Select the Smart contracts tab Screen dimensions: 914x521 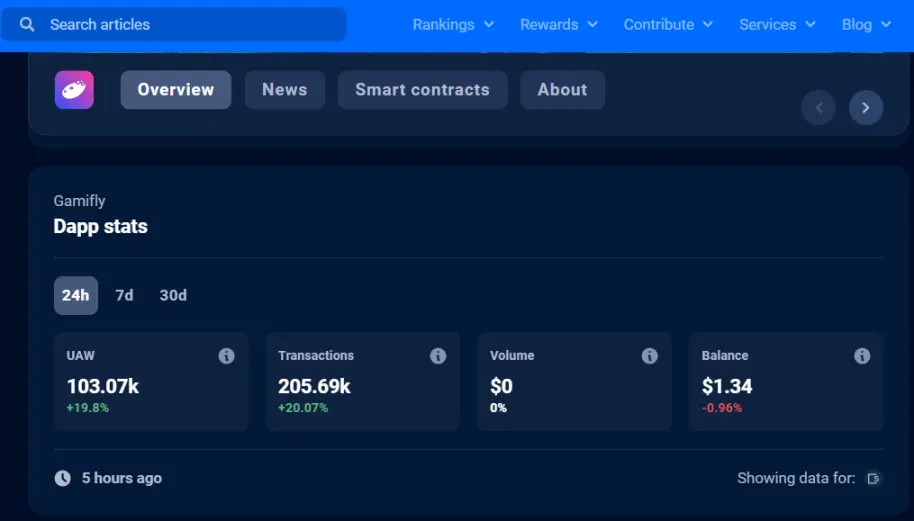423,90
